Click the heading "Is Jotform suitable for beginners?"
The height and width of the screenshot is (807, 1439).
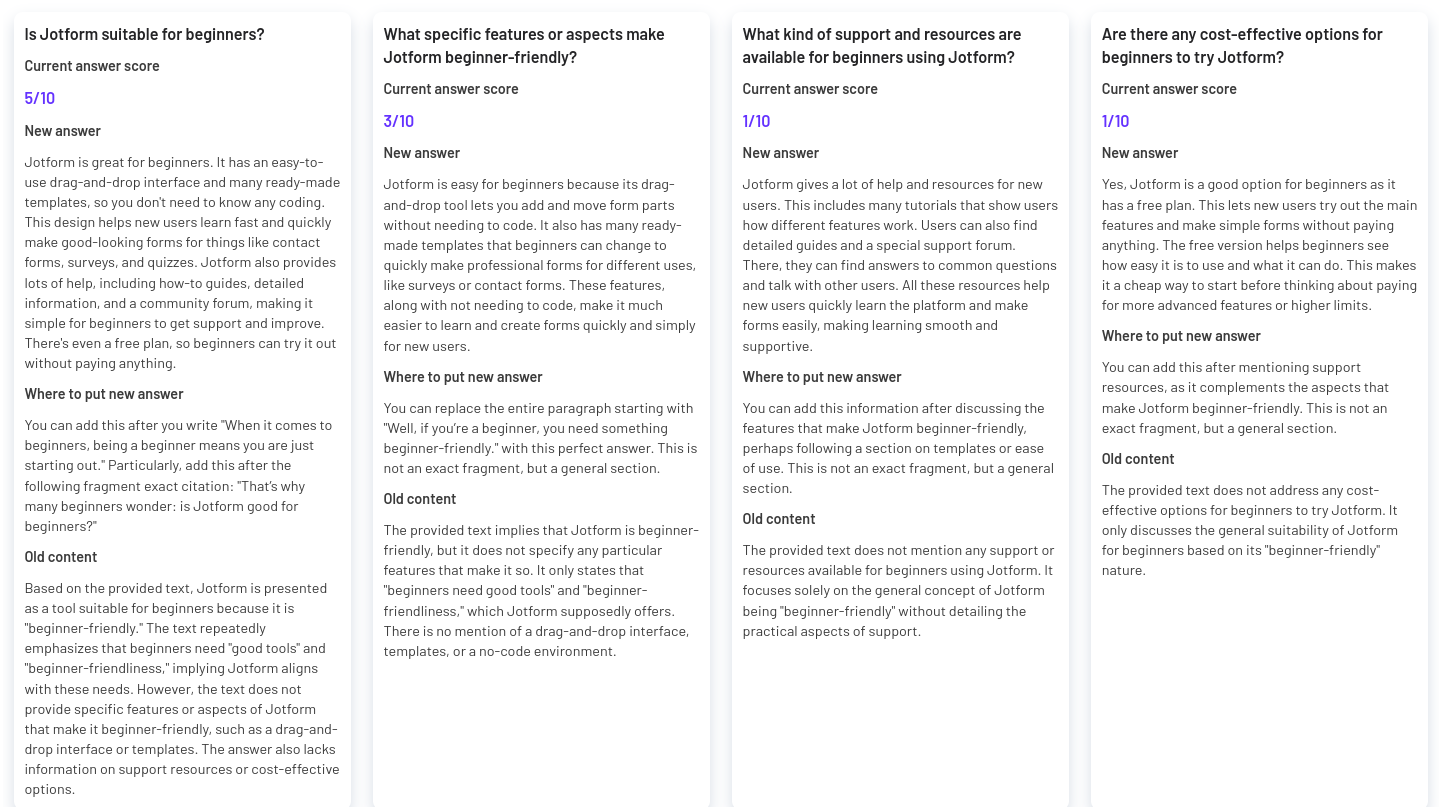point(145,34)
